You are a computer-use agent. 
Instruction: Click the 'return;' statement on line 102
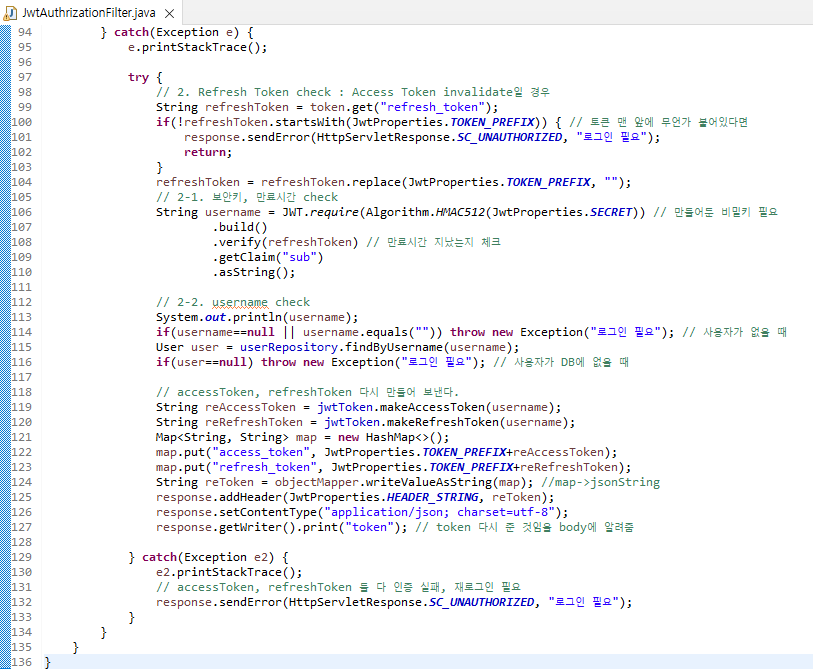coord(208,152)
